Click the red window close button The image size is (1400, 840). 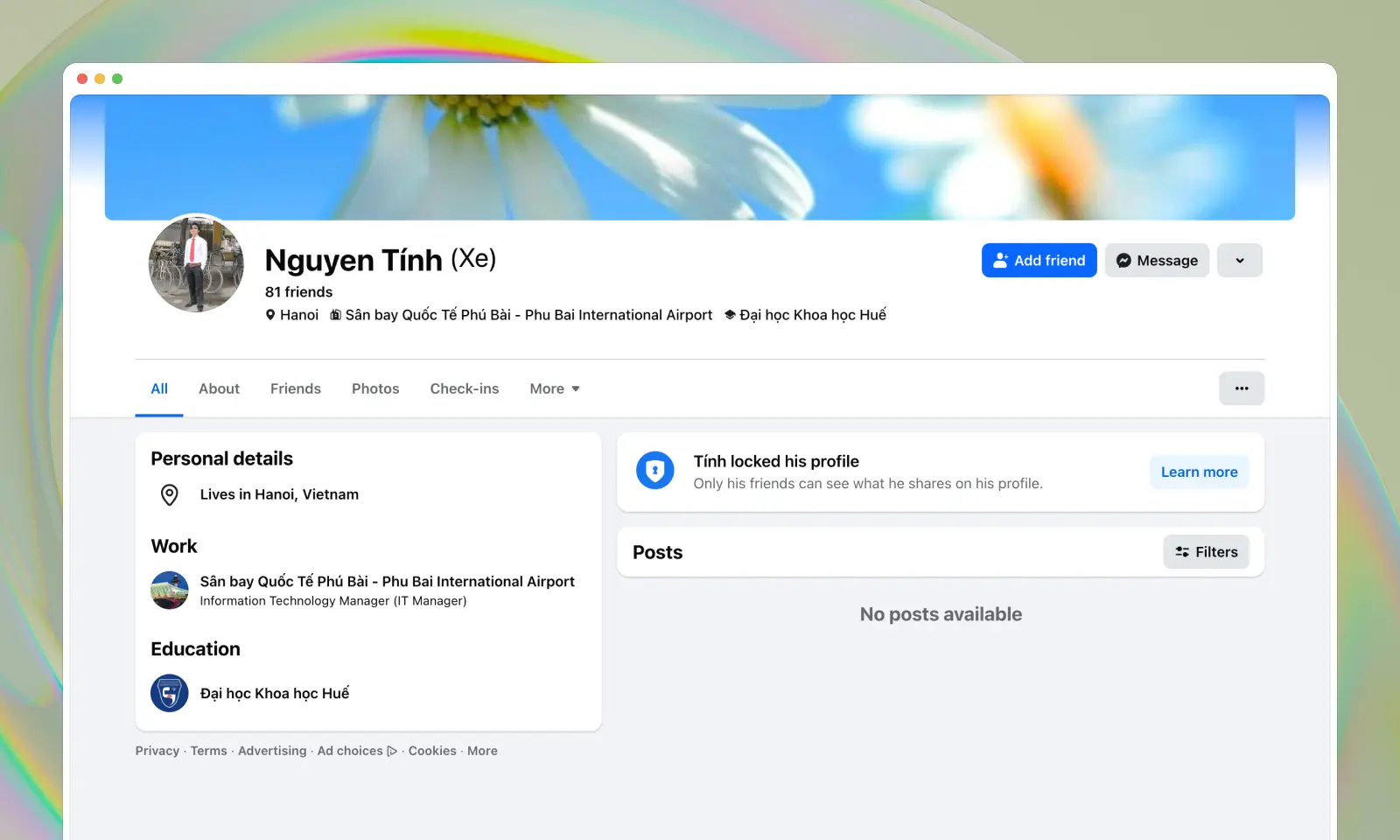point(82,79)
